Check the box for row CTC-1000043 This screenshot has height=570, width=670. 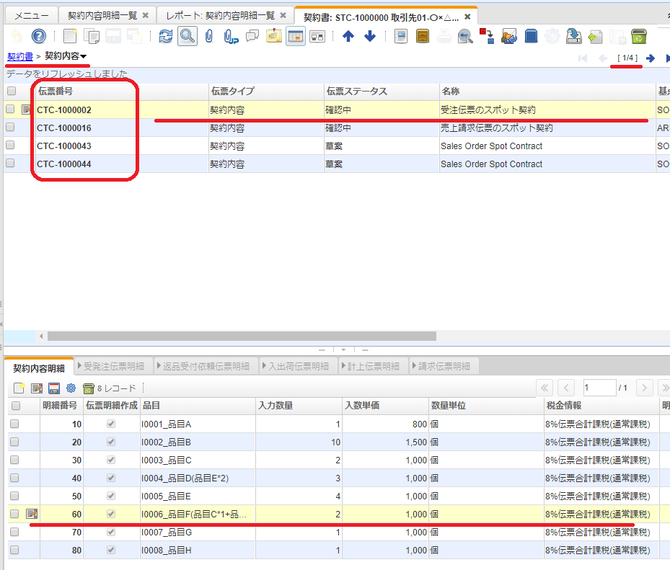coord(10,145)
